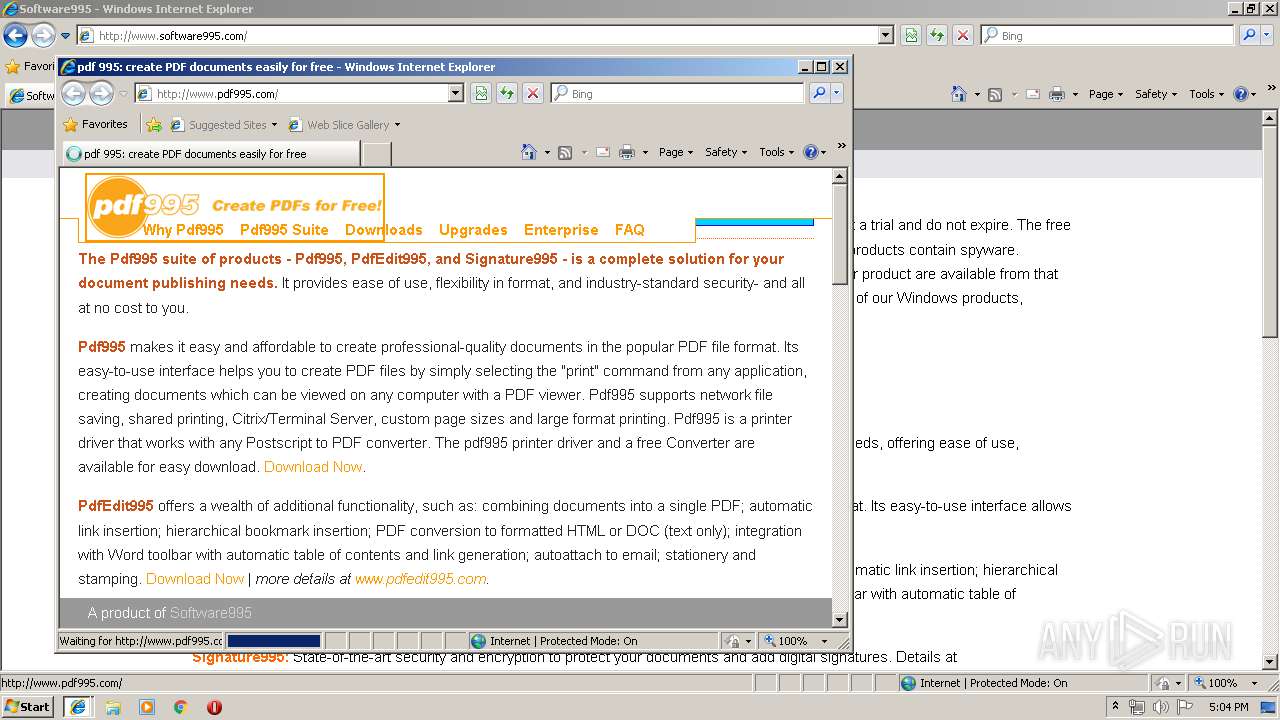Open Favorites in the pdf995 window
1280x720 pixels.
pyautogui.click(x=95, y=124)
